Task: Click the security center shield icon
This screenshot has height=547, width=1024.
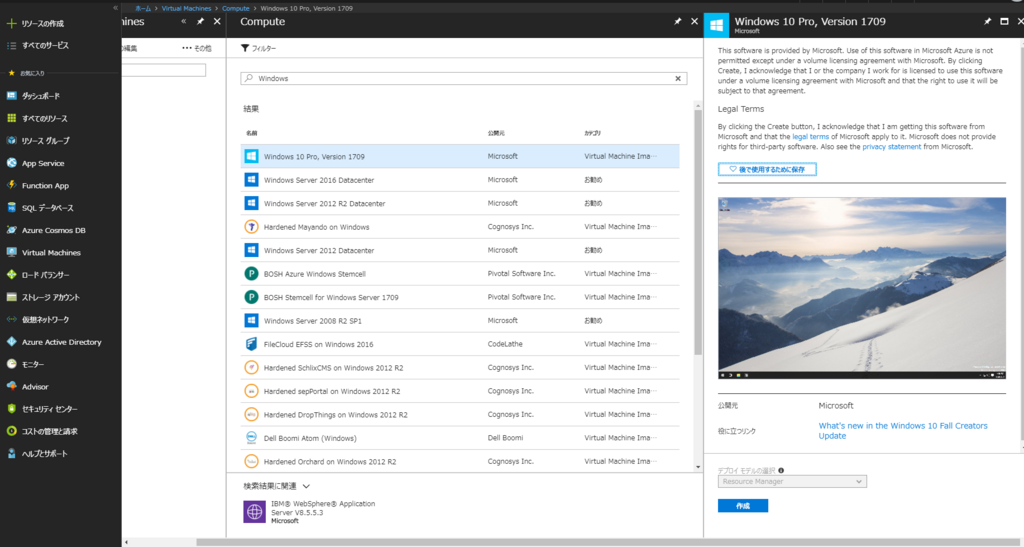Action: pyautogui.click(x=11, y=409)
